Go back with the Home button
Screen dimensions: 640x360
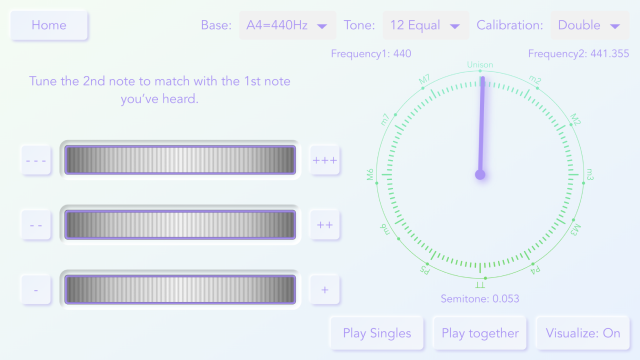click(49, 25)
